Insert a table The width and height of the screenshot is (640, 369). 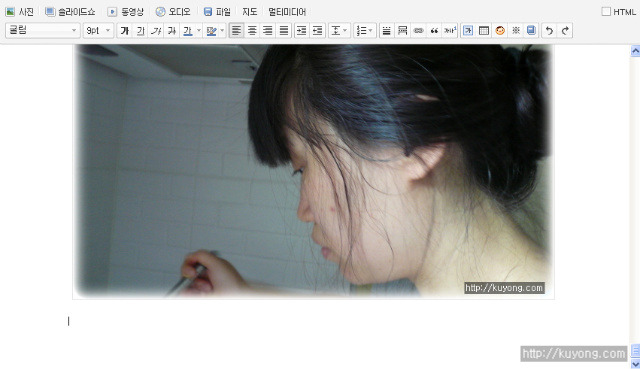point(484,31)
